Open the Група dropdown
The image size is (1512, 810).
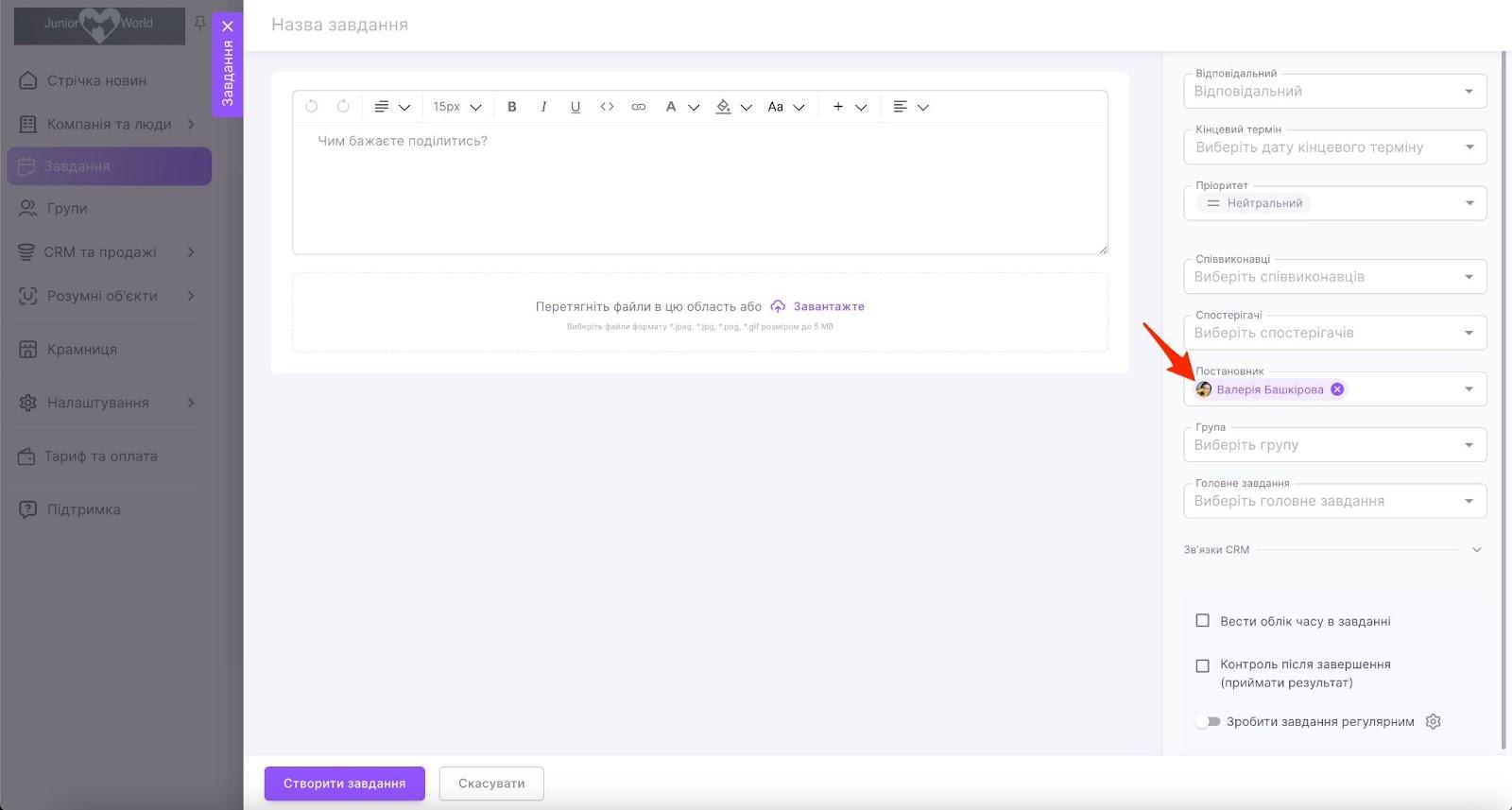point(1335,445)
